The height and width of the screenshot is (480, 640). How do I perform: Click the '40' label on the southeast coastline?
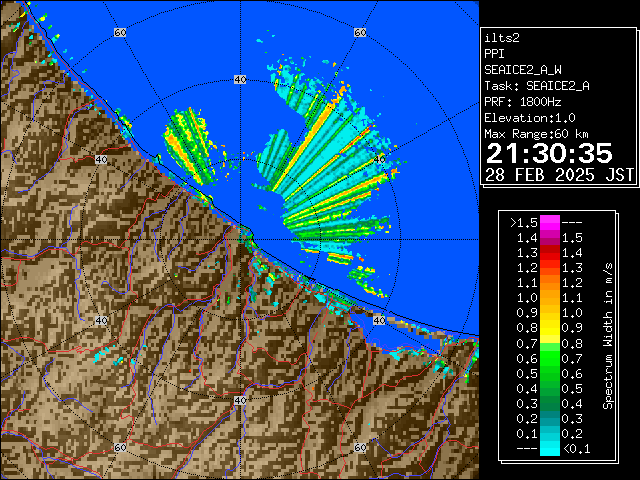coord(379,320)
